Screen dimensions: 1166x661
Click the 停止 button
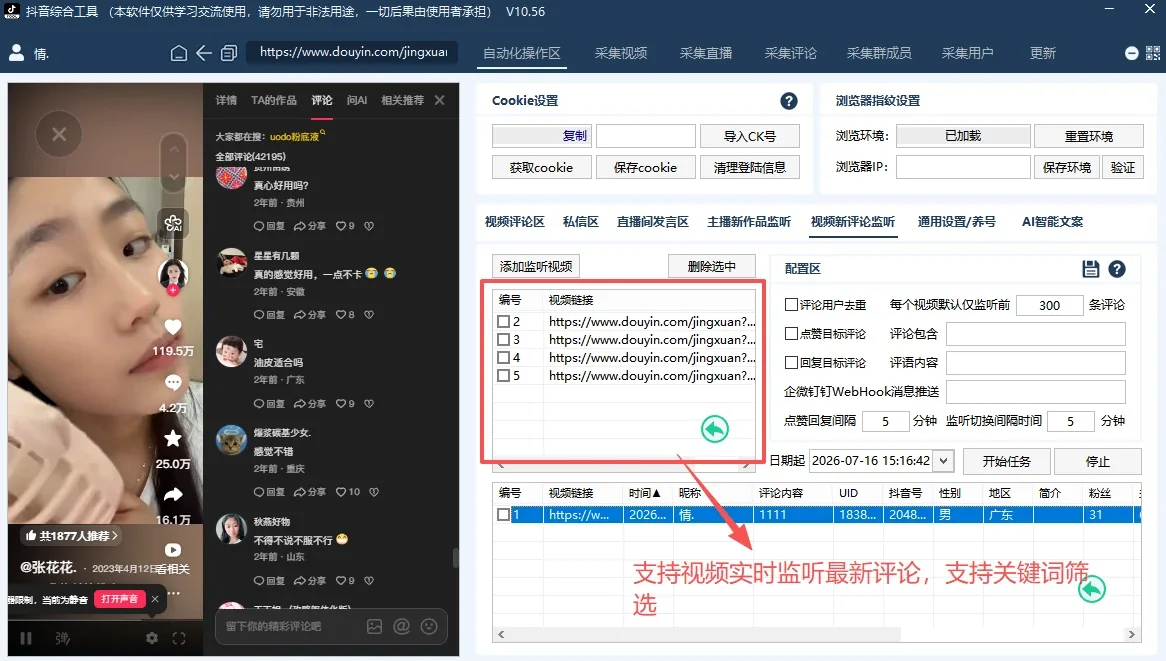coord(1098,461)
